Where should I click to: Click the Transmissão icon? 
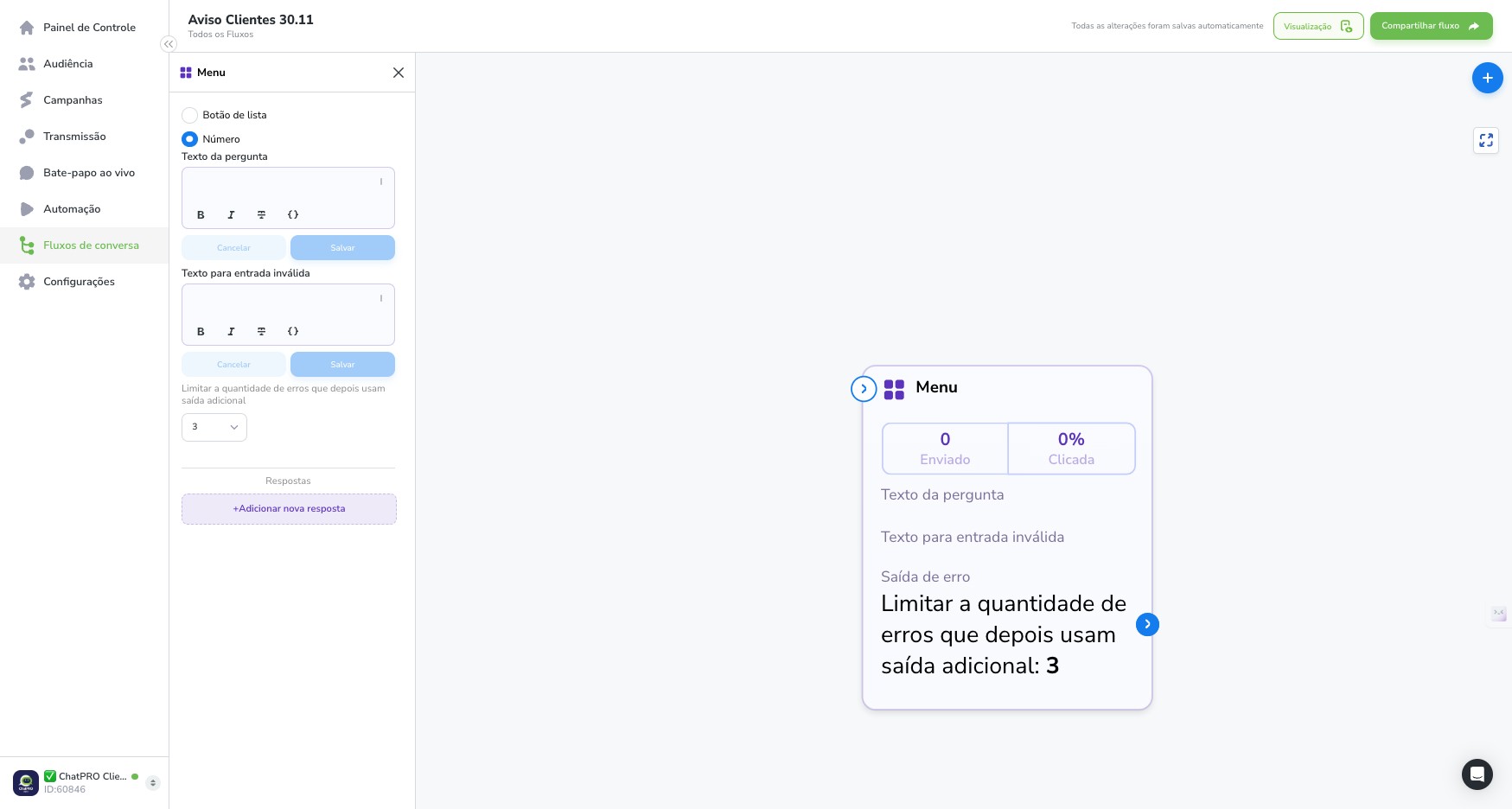click(x=27, y=137)
